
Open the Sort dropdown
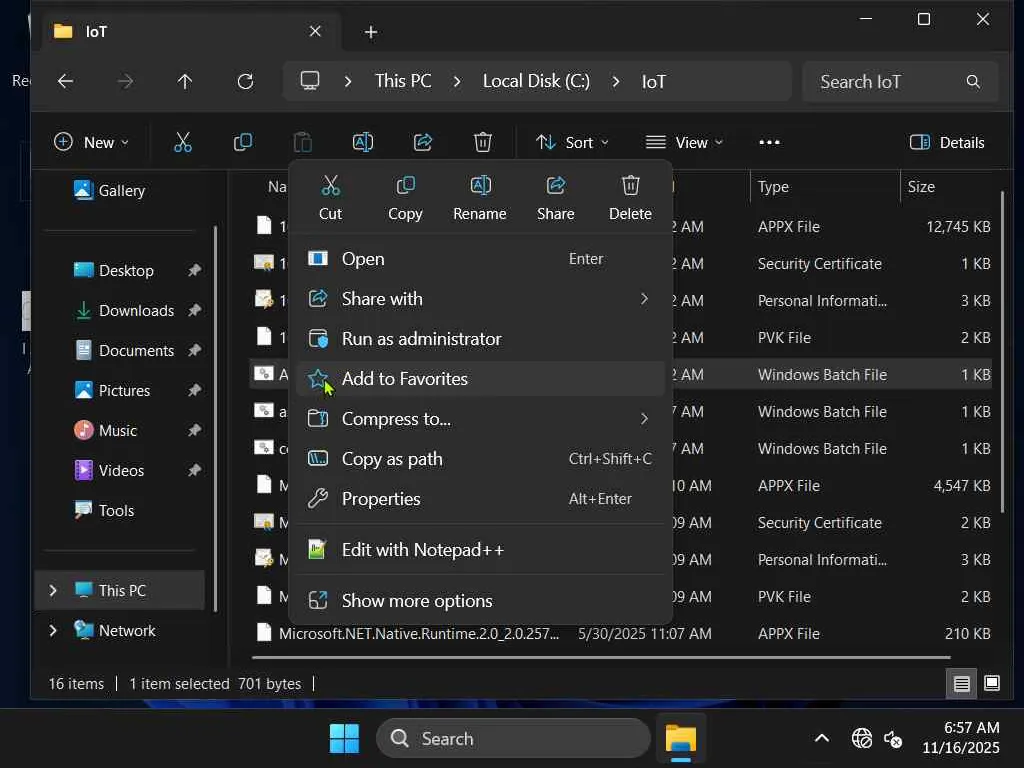click(572, 142)
